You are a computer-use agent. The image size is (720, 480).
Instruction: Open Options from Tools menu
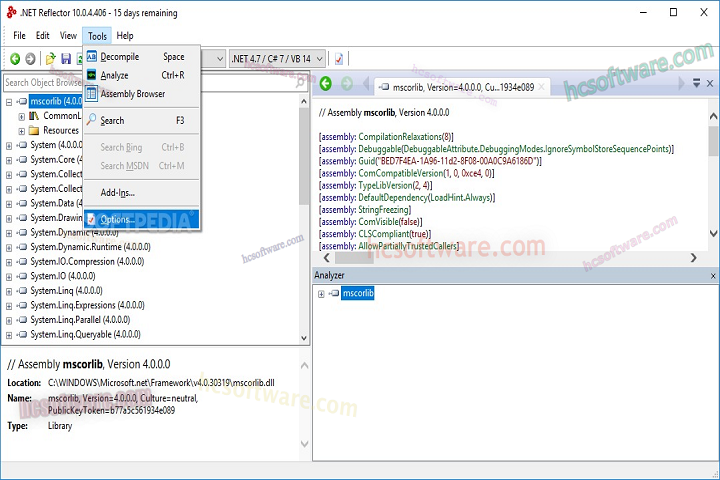(142, 220)
